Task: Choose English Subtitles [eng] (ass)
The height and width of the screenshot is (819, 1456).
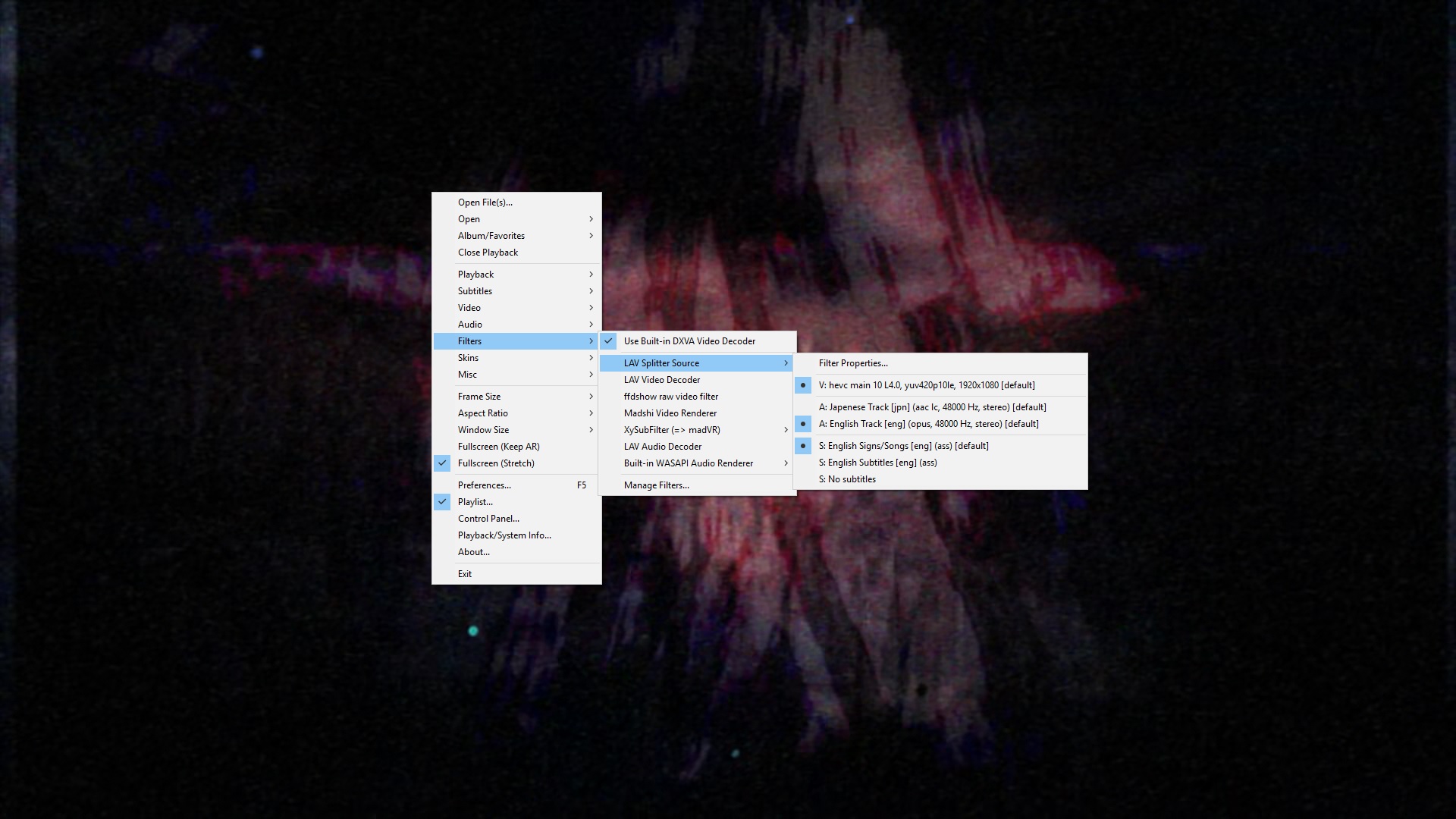Action: point(877,463)
